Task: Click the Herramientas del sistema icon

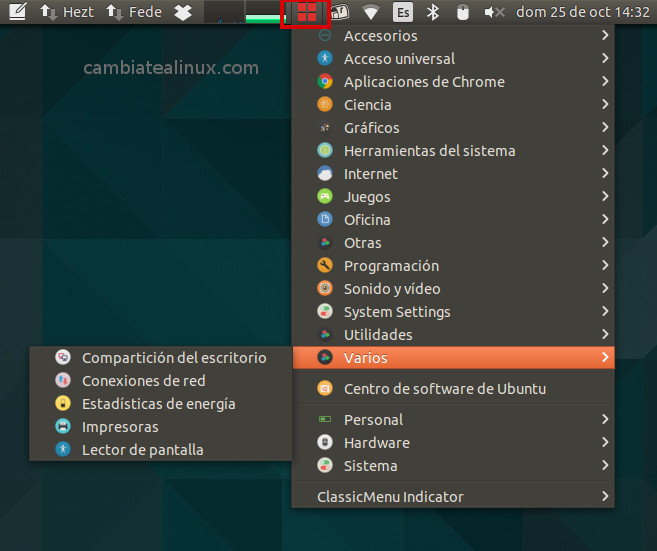Action: click(325, 150)
